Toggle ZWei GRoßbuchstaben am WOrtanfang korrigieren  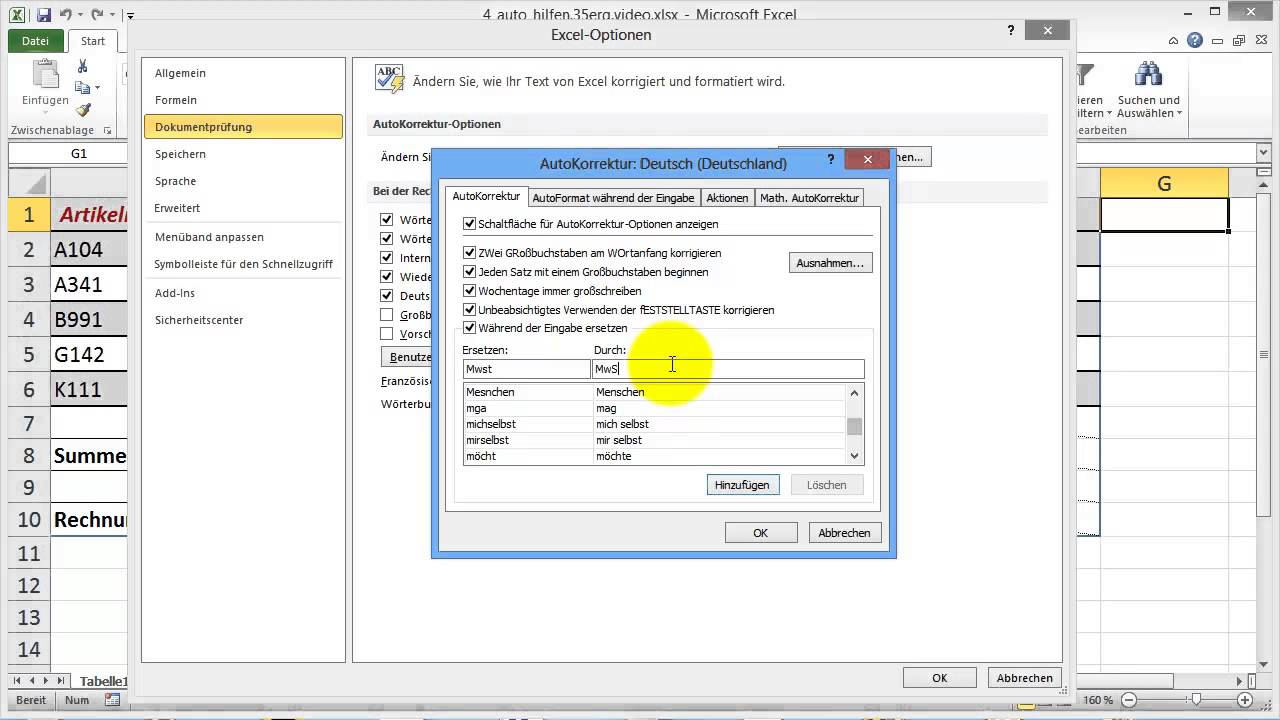pyautogui.click(x=470, y=253)
